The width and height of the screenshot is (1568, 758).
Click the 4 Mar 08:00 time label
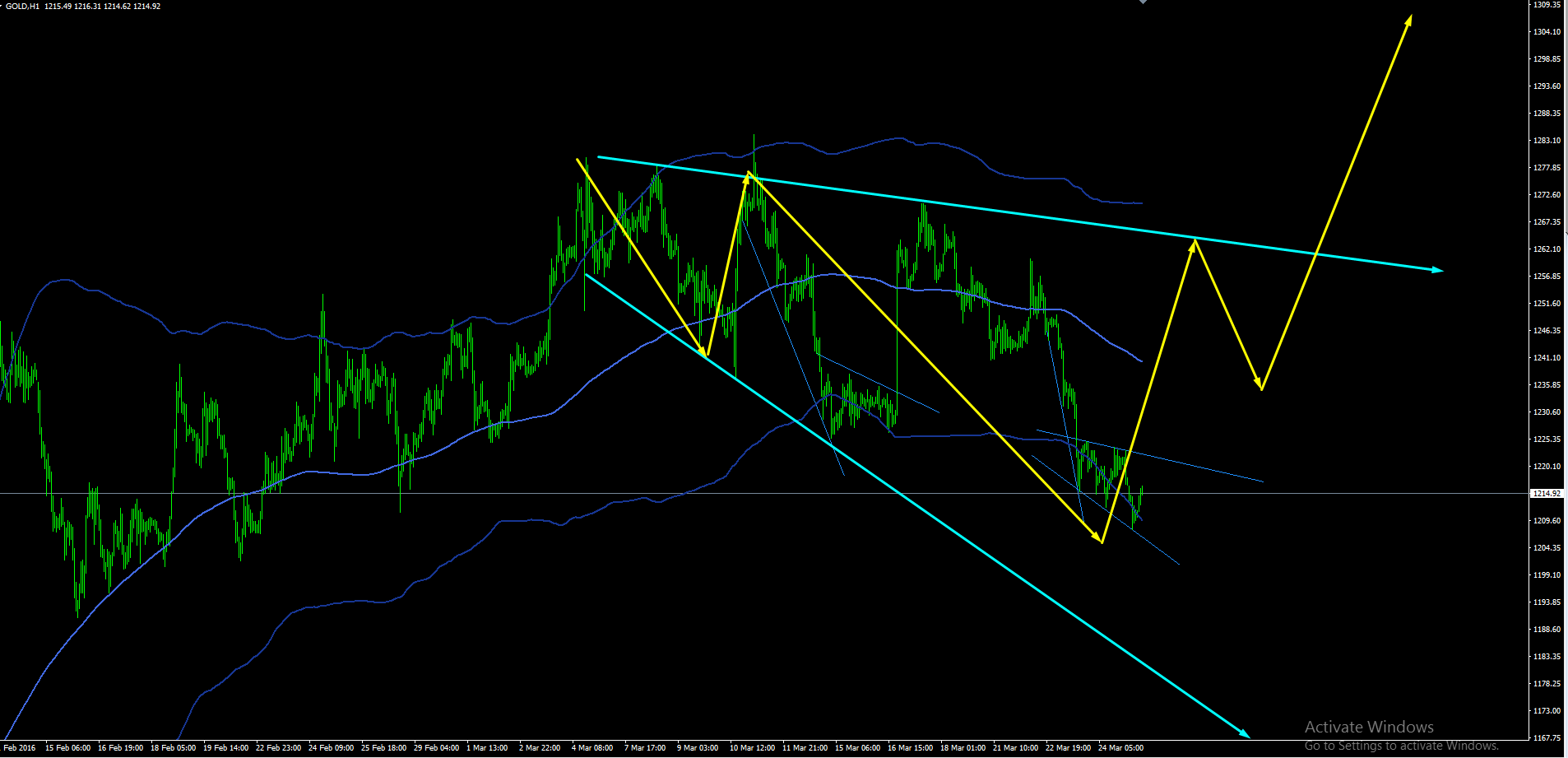592,748
